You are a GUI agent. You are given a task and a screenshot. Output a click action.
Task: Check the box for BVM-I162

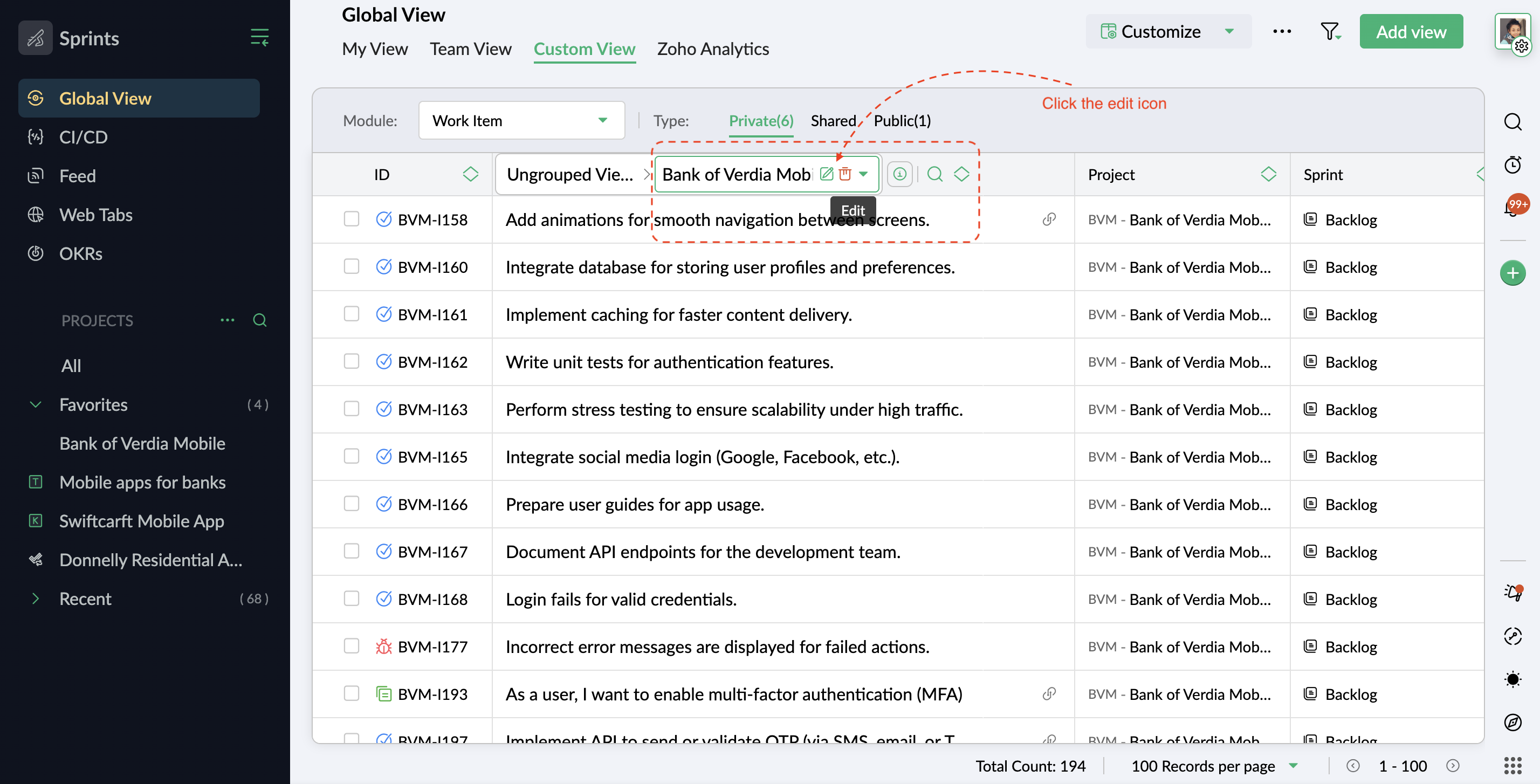[x=351, y=361]
